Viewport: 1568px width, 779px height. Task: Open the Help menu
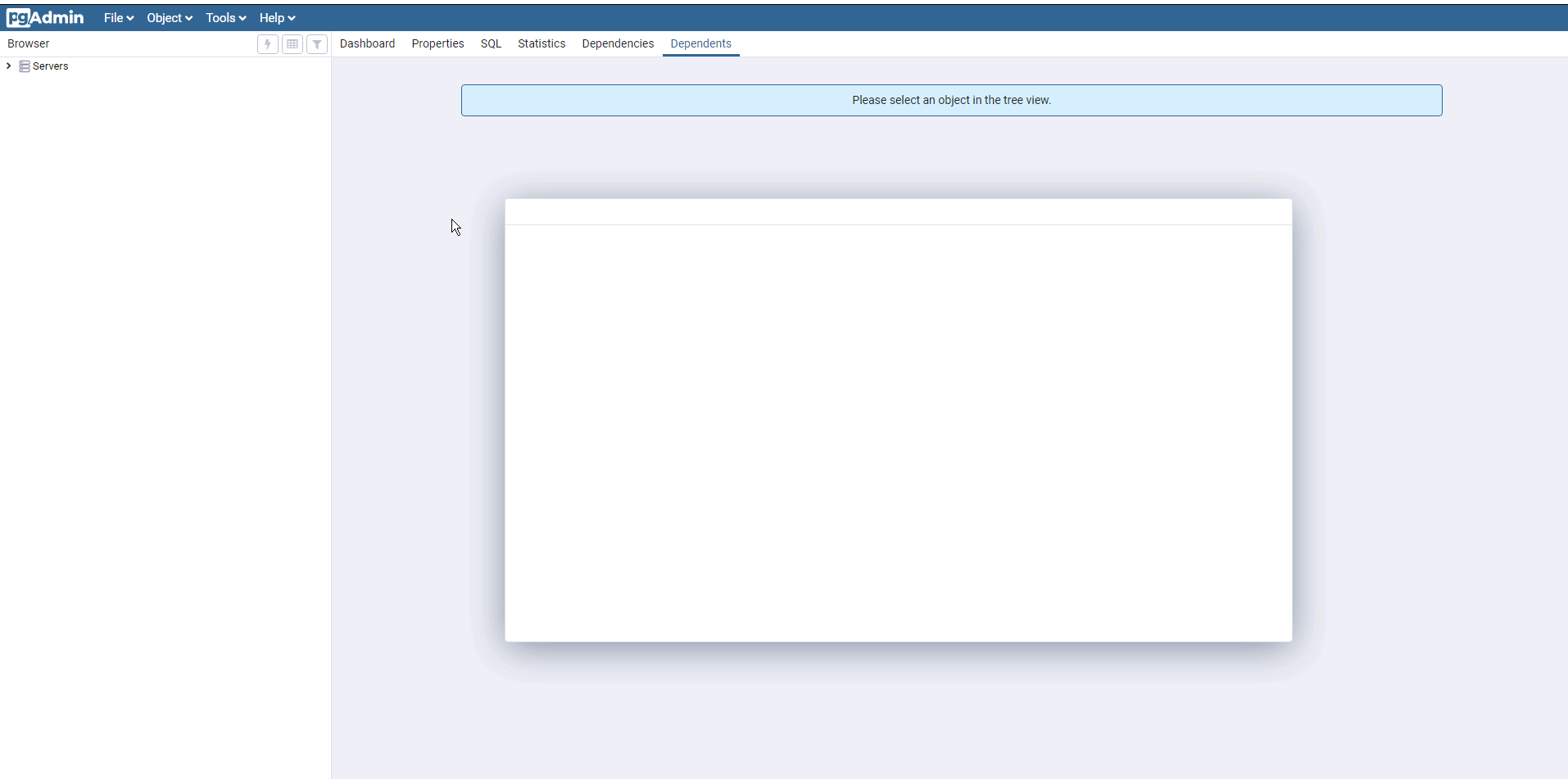277,18
